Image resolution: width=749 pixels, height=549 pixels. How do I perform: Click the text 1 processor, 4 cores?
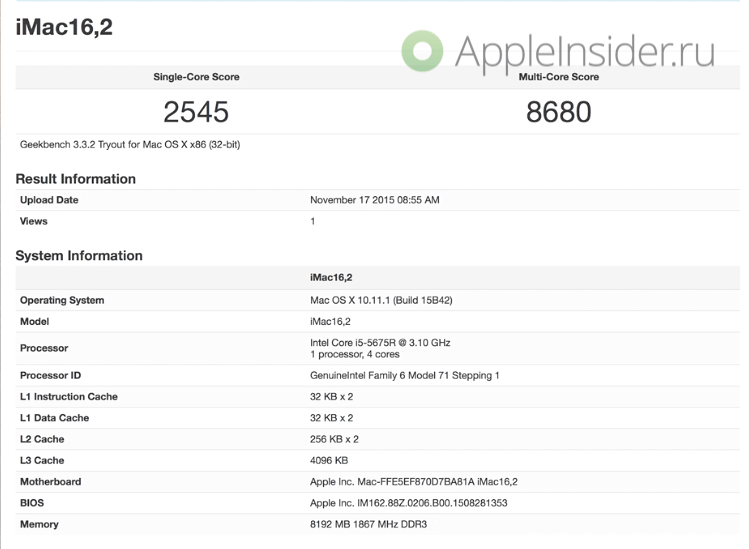tap(355, 355)
